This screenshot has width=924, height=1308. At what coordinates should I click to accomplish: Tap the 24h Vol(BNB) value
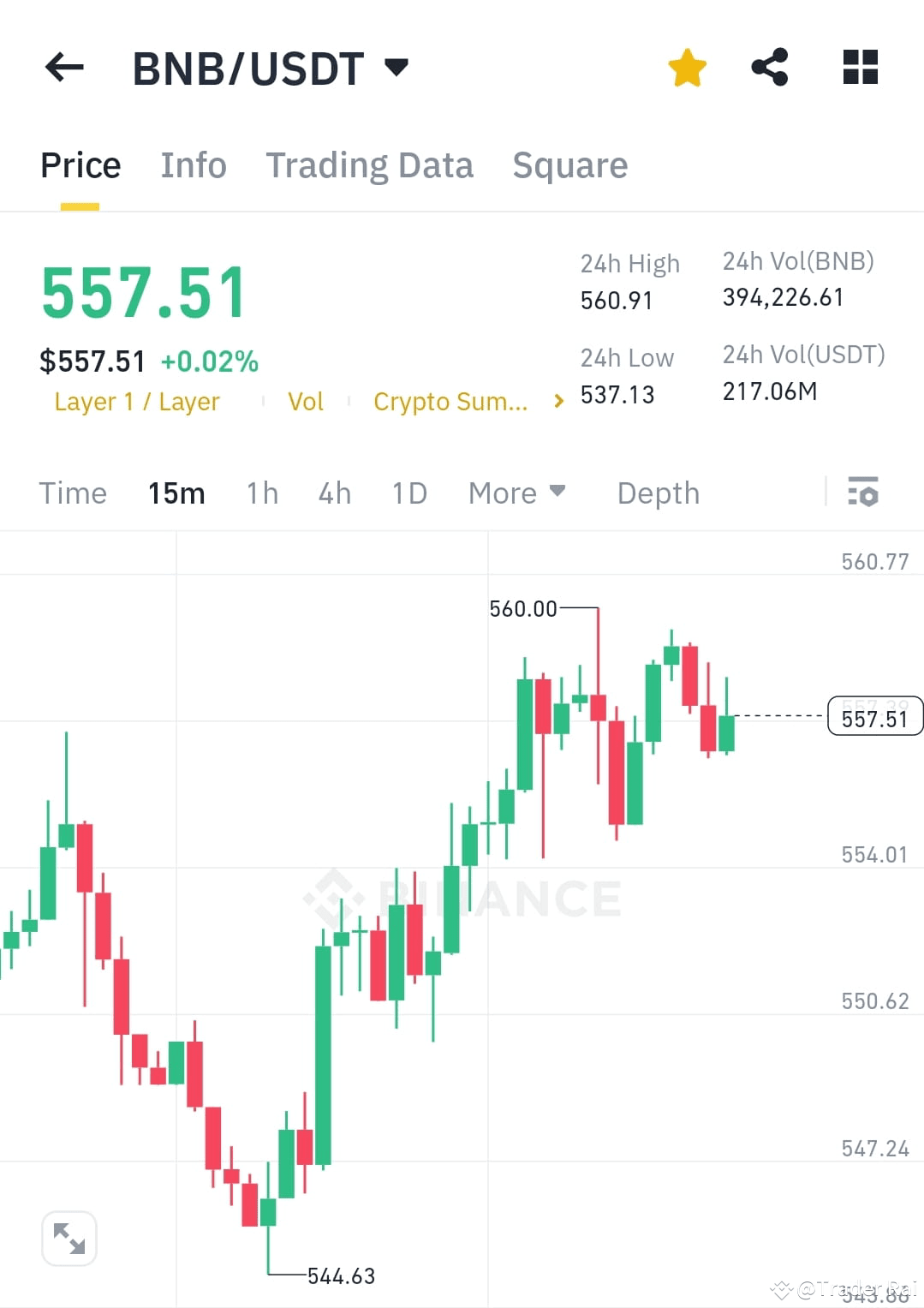tap(782, 297)
